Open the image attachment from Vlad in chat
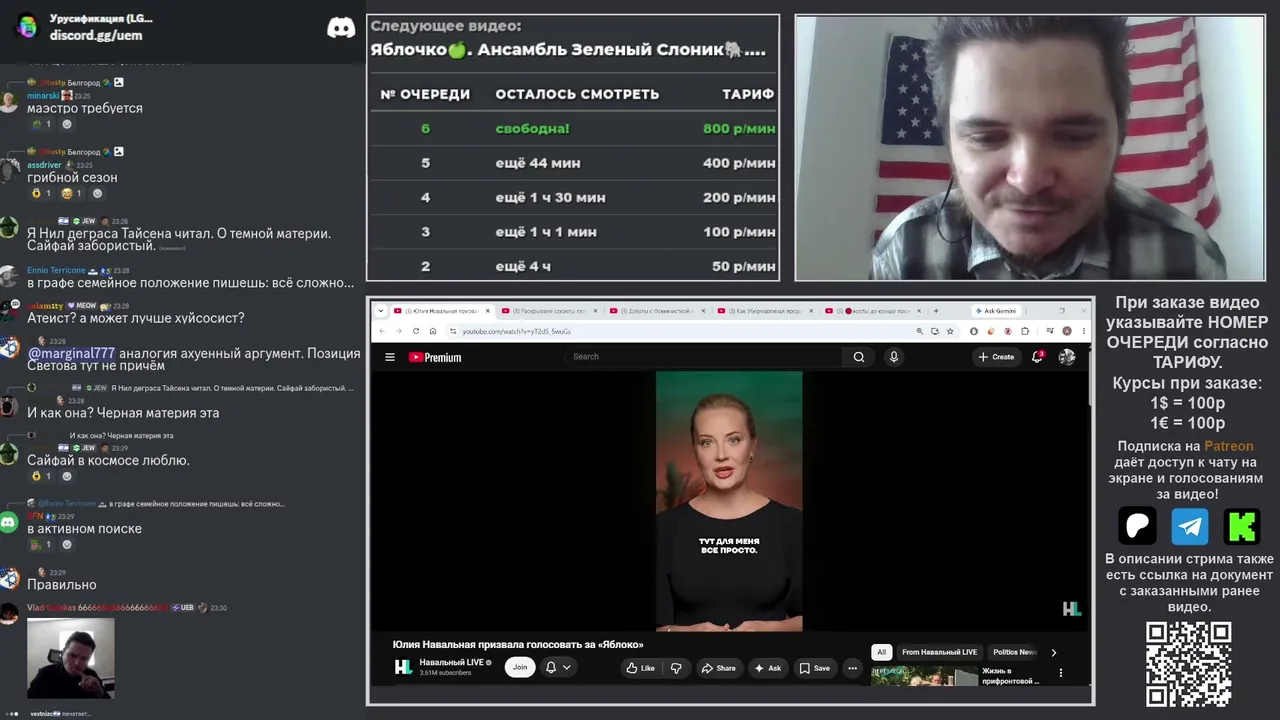Viewport: 1280px width, 720px height. 70,658
